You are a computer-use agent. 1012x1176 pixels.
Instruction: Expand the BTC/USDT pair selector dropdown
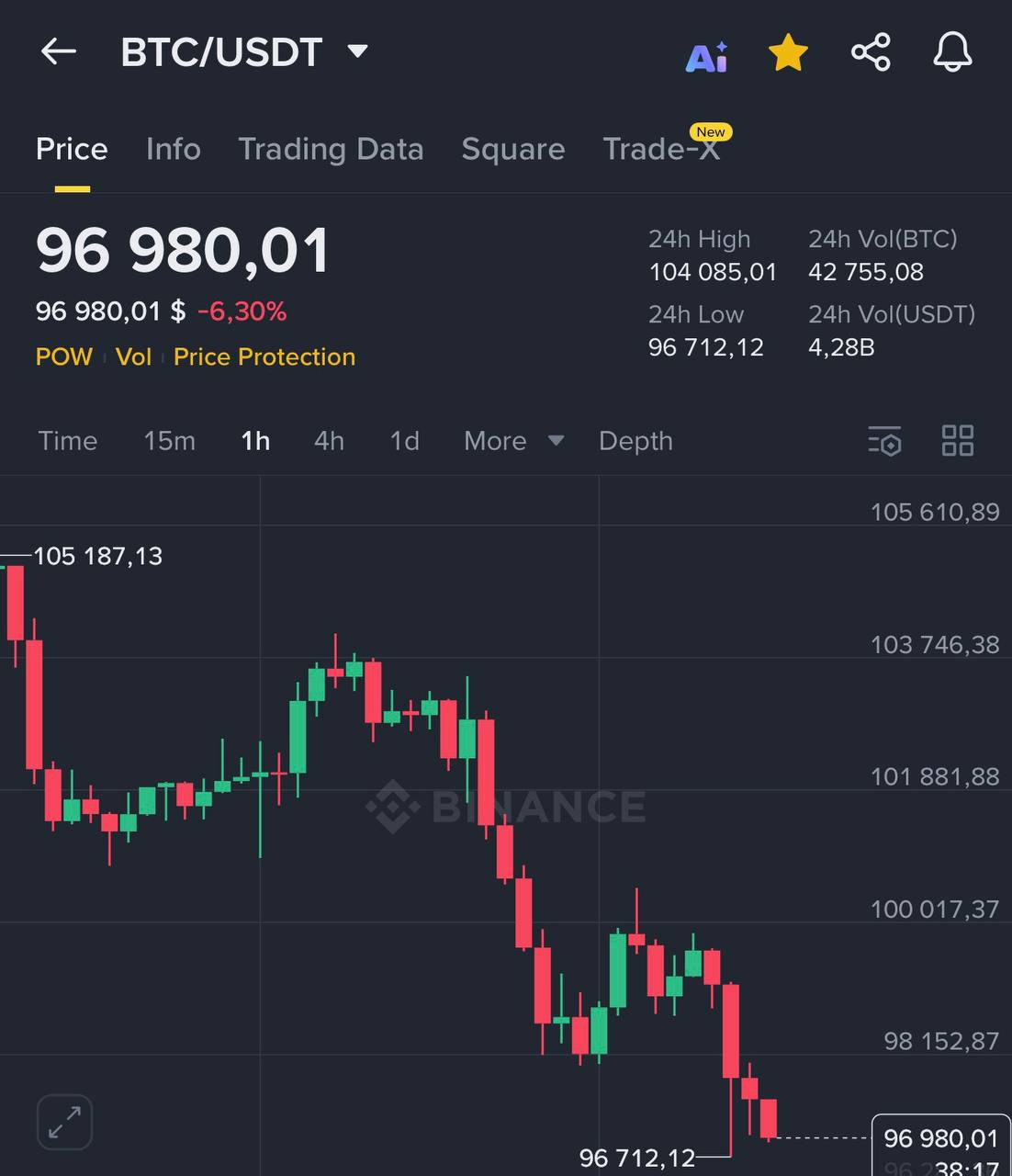click(358, 51)
